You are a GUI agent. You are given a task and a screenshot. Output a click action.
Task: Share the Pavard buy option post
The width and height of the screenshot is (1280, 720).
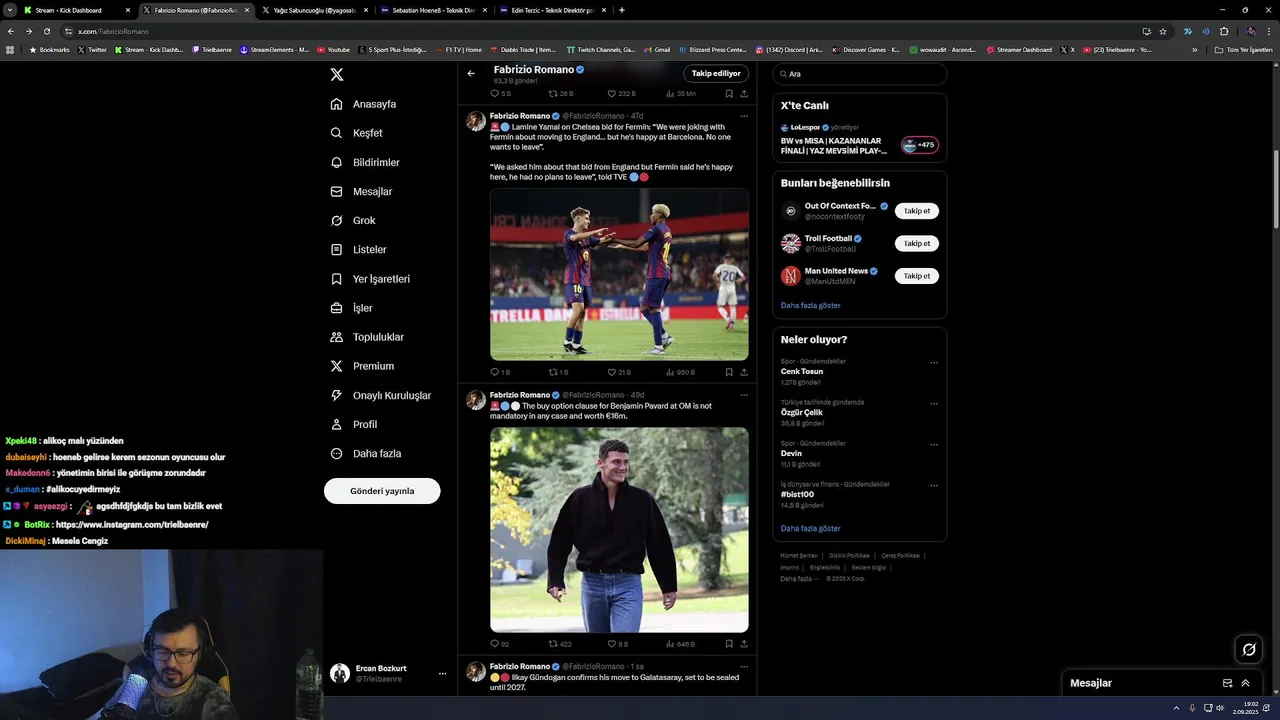[743, 644]
